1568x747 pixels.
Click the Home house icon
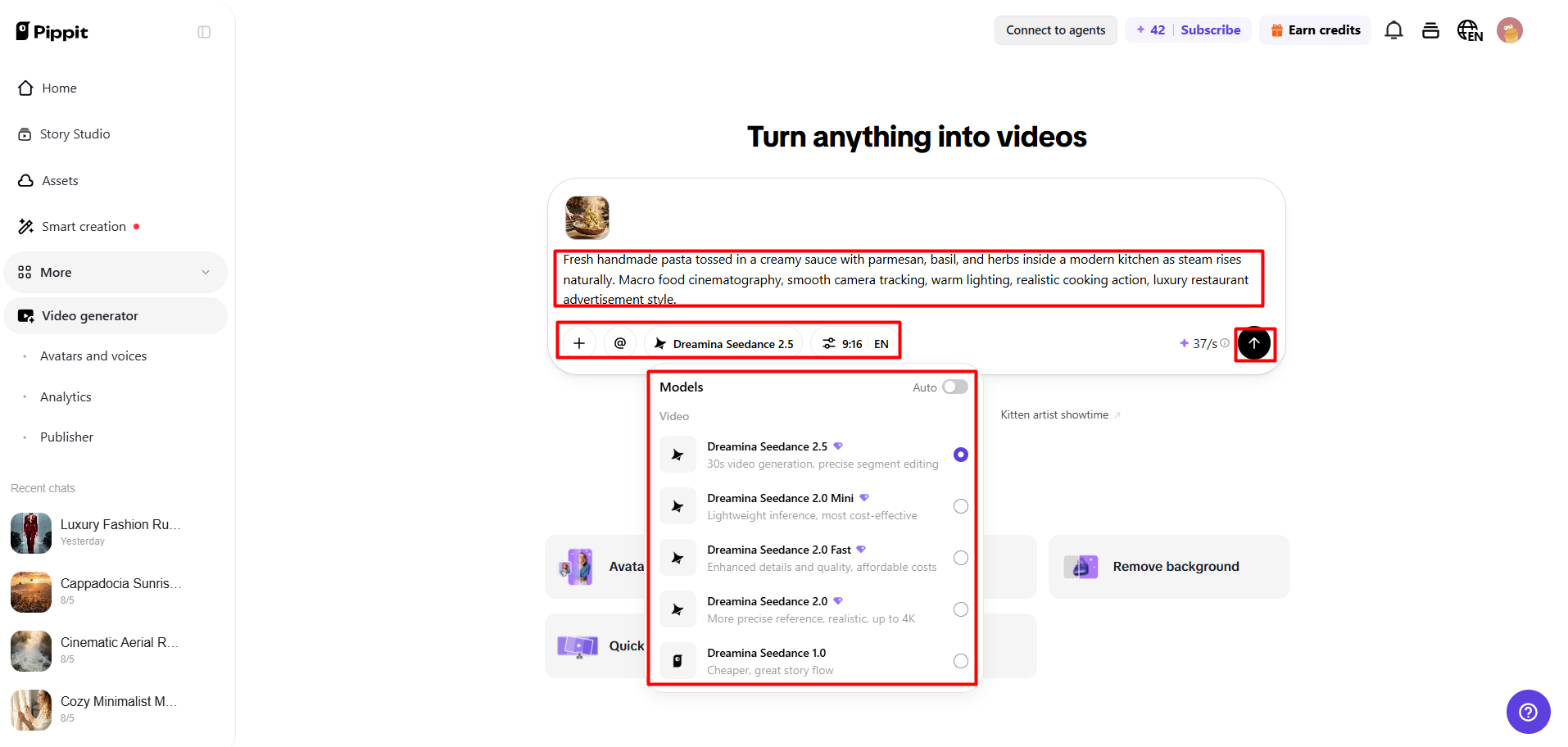tap(25, 88)
